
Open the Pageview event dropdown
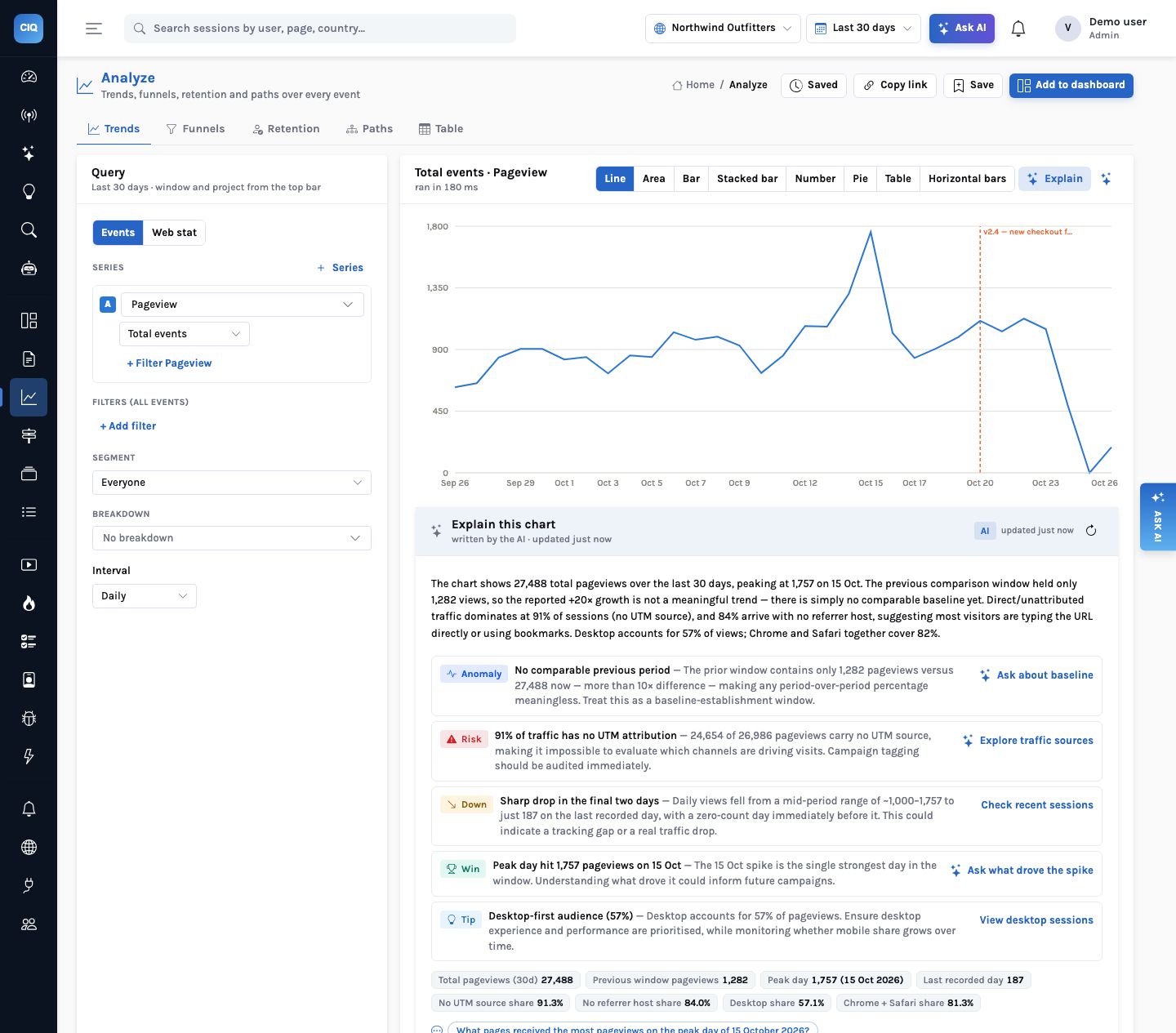pos(242,305)
